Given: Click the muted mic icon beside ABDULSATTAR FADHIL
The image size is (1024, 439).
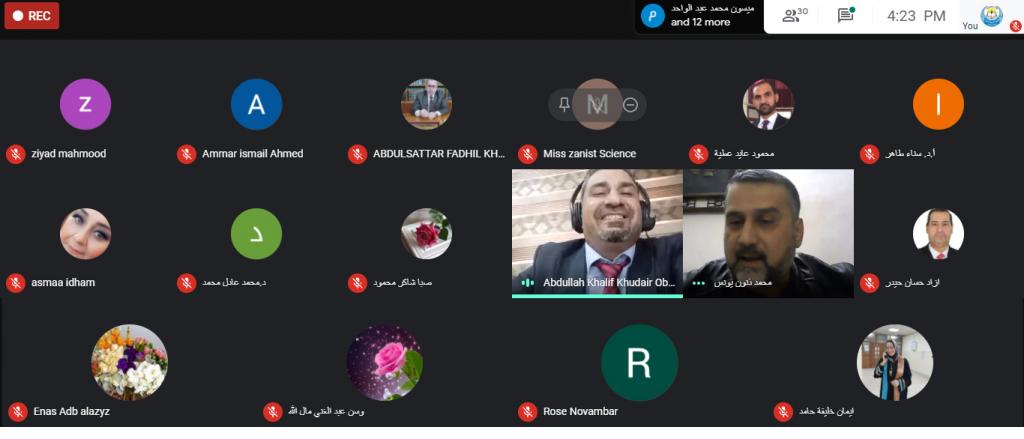Looking at the screenshot, I should point(357,154).
